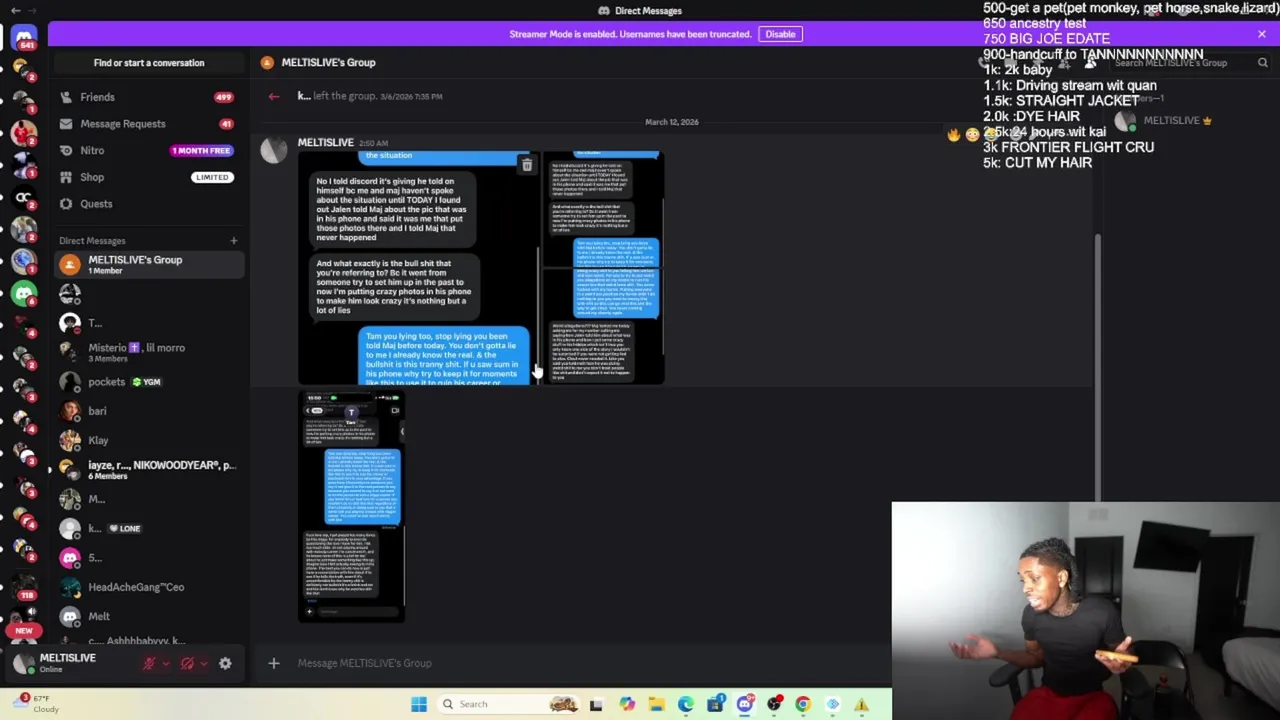Open the DM named M...
Viewport: 1280px width, 720px height.
click(149, 499)
